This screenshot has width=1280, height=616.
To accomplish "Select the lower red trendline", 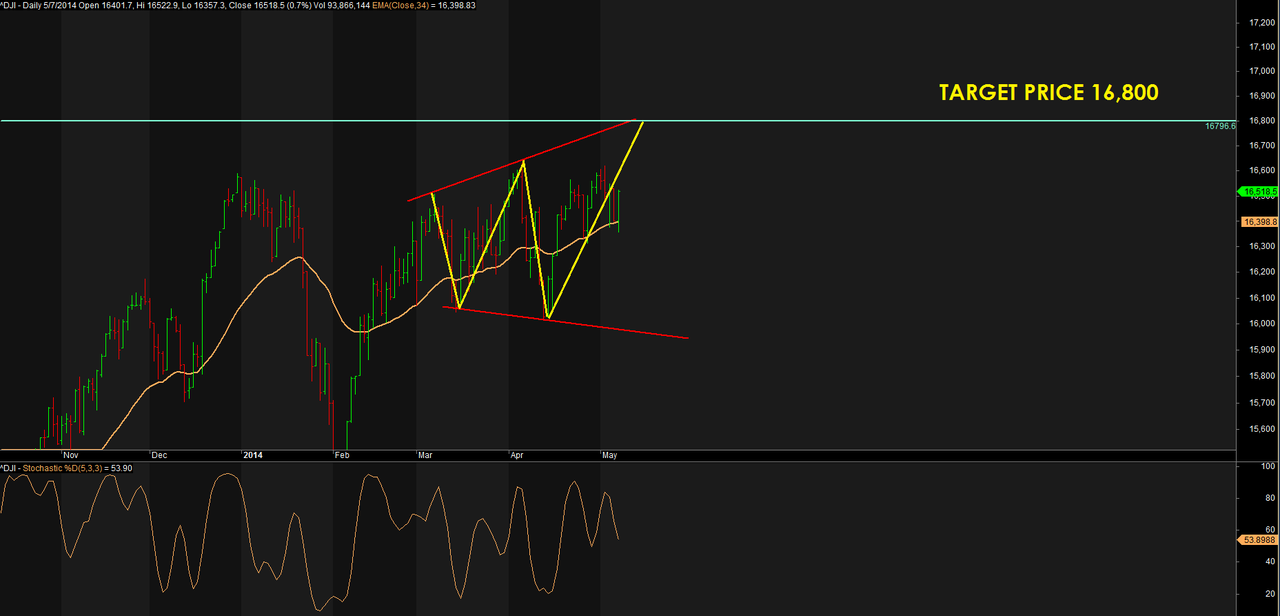I will point(565,322).
